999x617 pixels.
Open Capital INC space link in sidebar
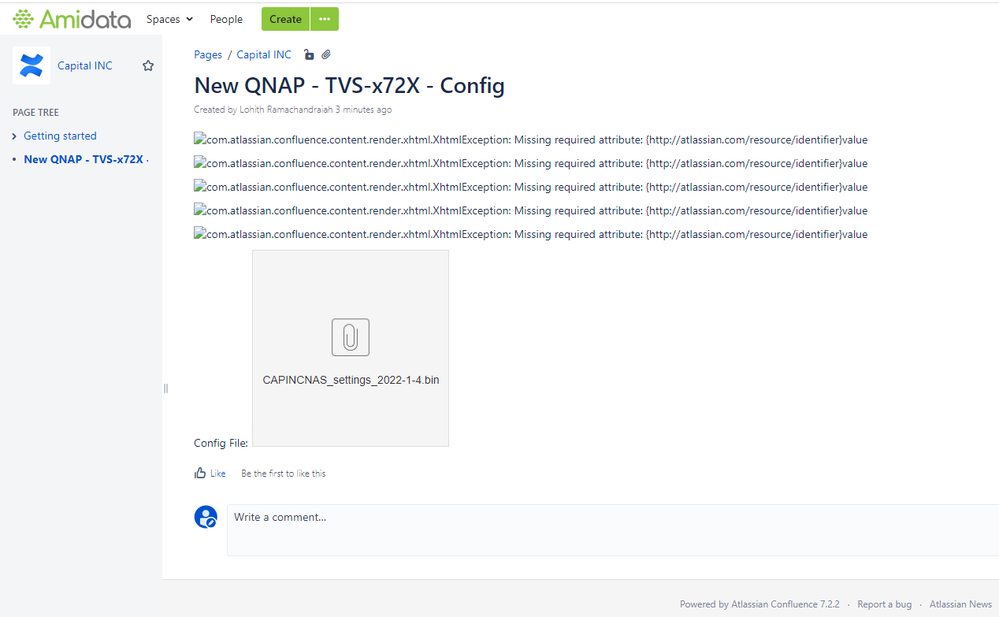point(85,66)
